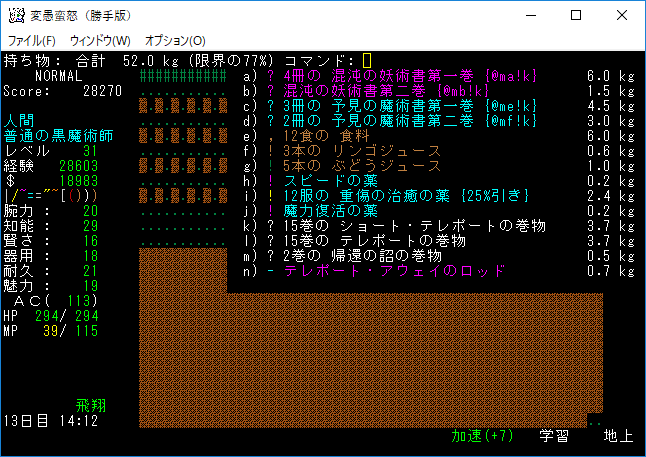Click the ',' symbol beside 12食の食料
The height and width of the screenshot is (457, 646).
click(270, 136)
